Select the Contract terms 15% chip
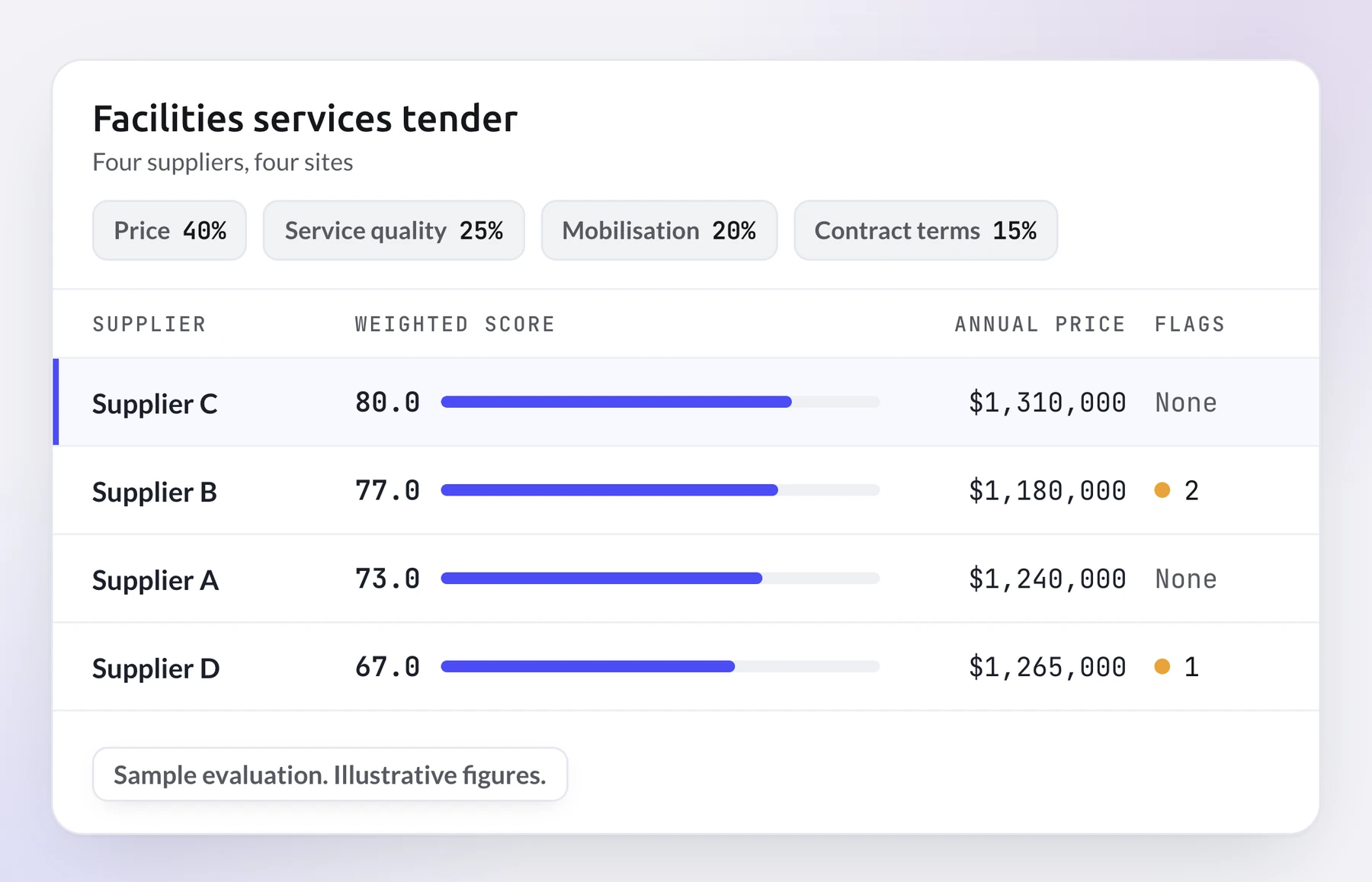 925,230
